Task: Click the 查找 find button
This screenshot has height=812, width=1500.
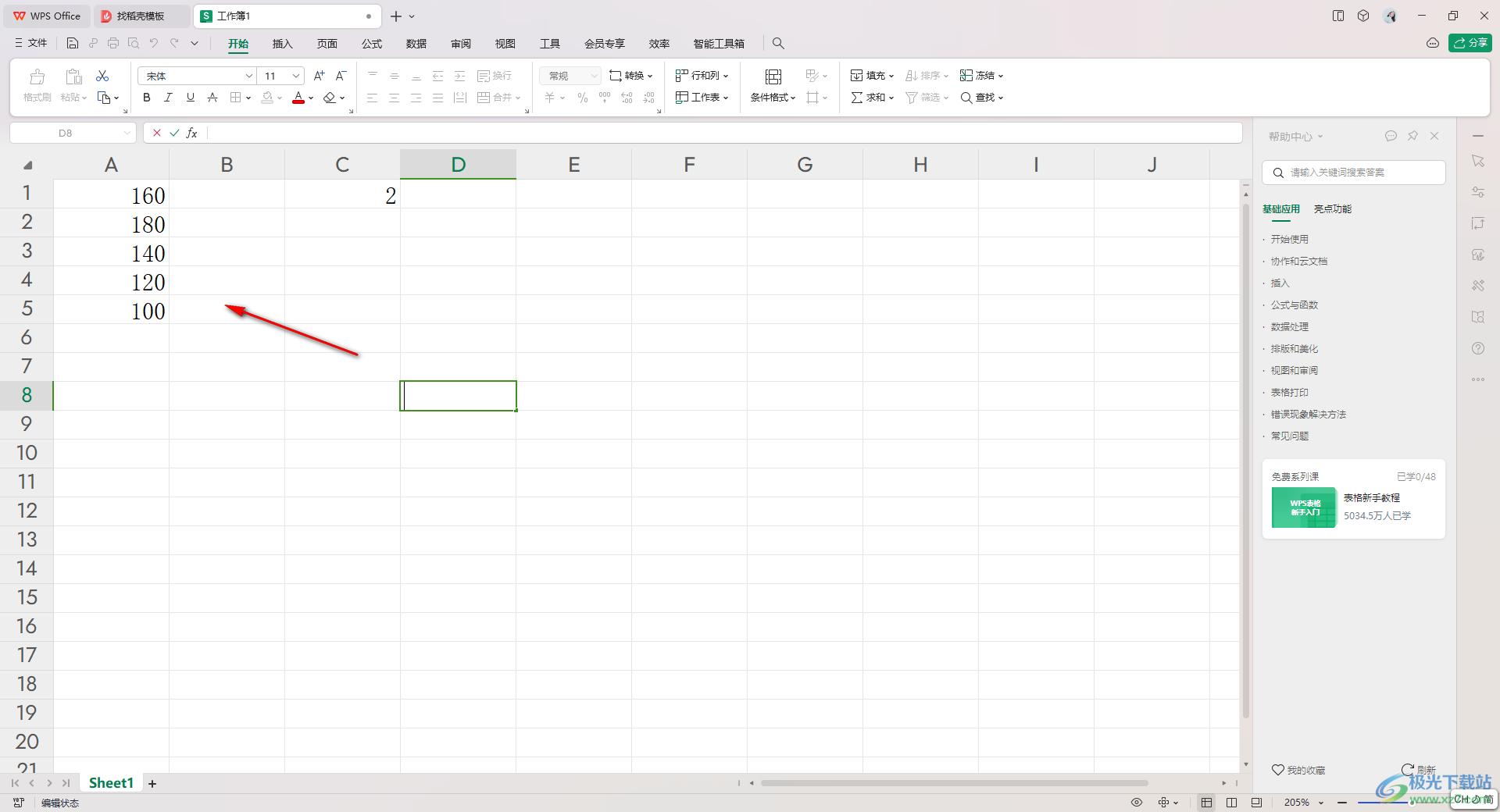Action: point(981,98)
